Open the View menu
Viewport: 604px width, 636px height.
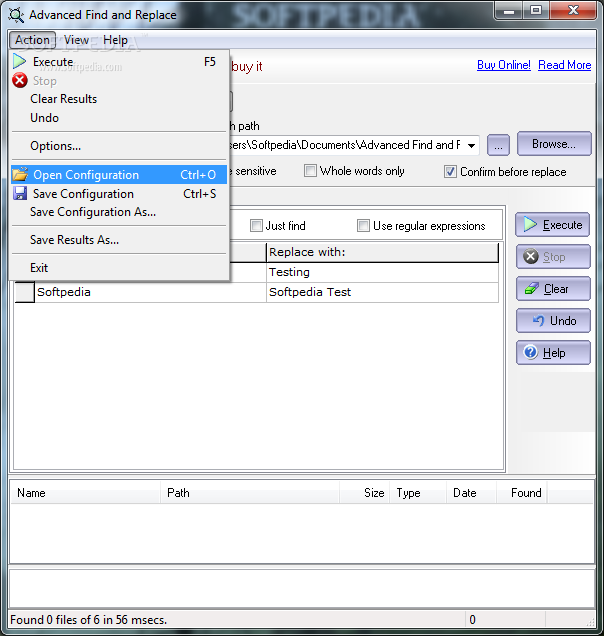coord(76,40)
